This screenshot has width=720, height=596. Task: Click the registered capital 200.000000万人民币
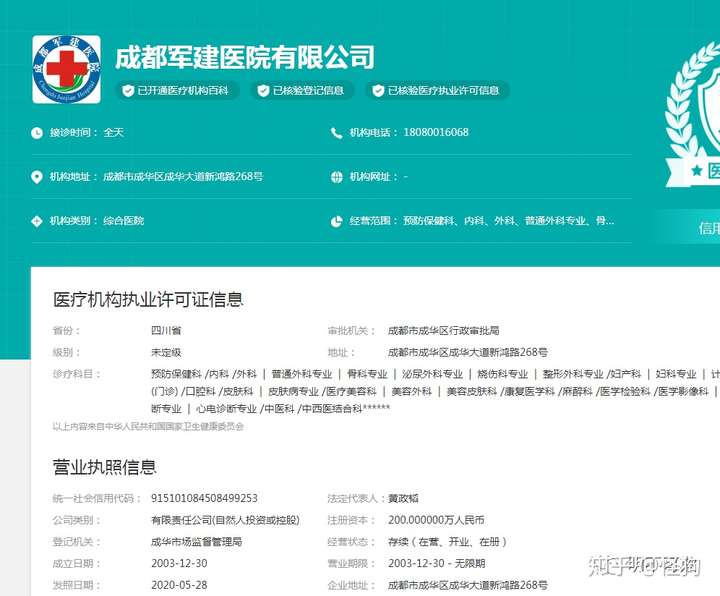[436, 520]
